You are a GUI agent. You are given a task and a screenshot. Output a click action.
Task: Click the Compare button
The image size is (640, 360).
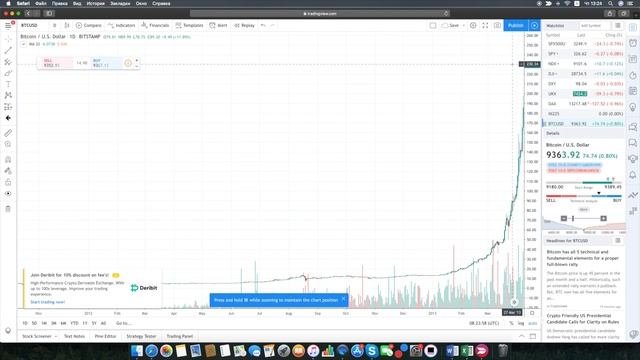click(x=89, y=25)
